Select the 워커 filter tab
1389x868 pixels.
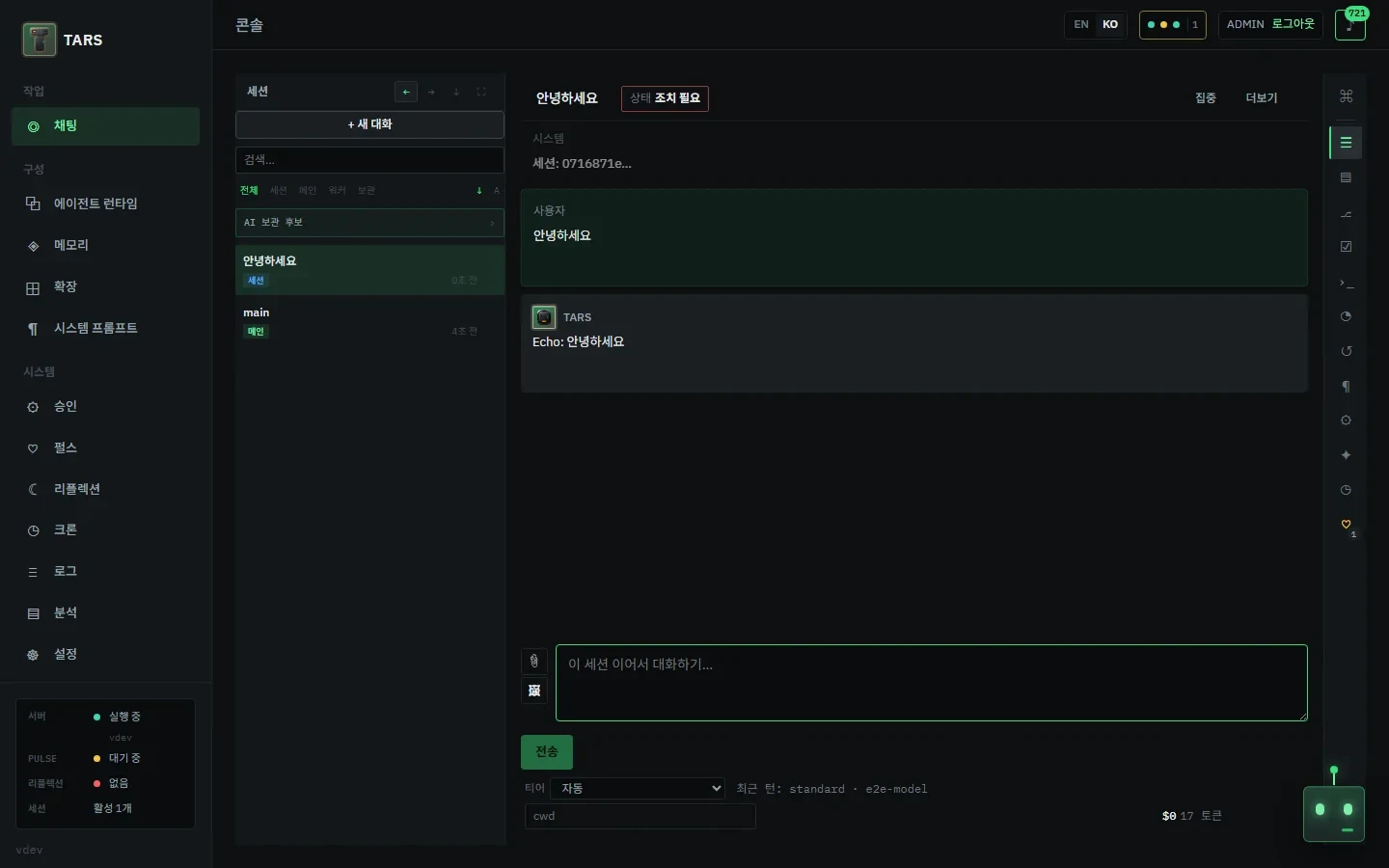[338, 191]
